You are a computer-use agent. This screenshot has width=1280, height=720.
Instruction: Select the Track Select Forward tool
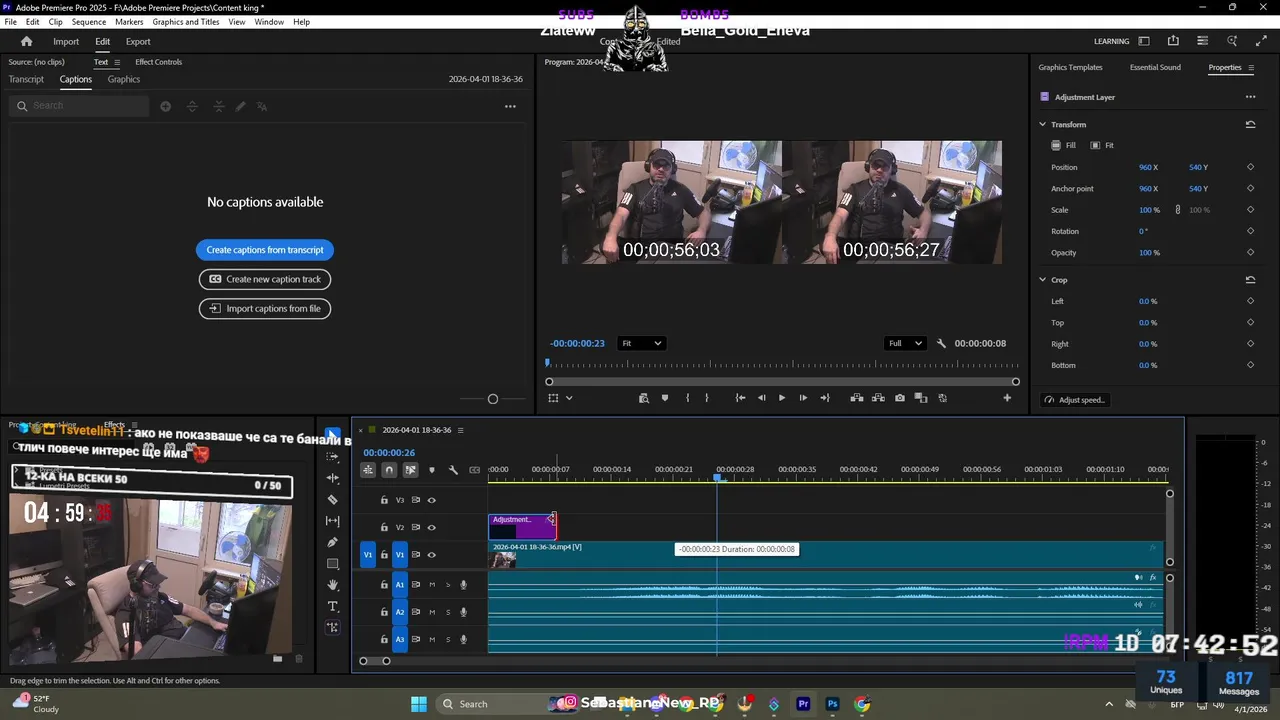pyautogui.click(x=333, y=456)
